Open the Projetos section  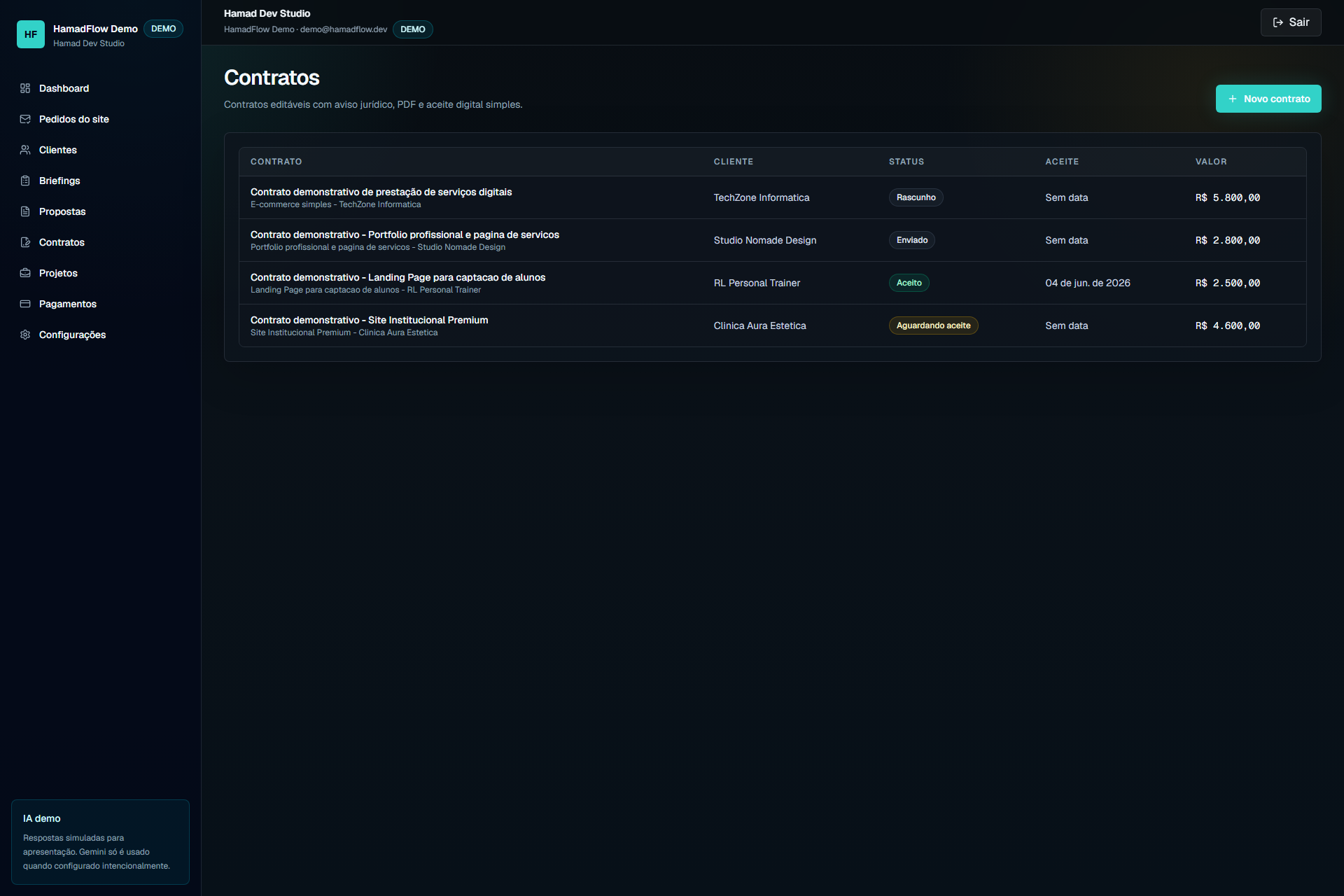pos(100,273)
